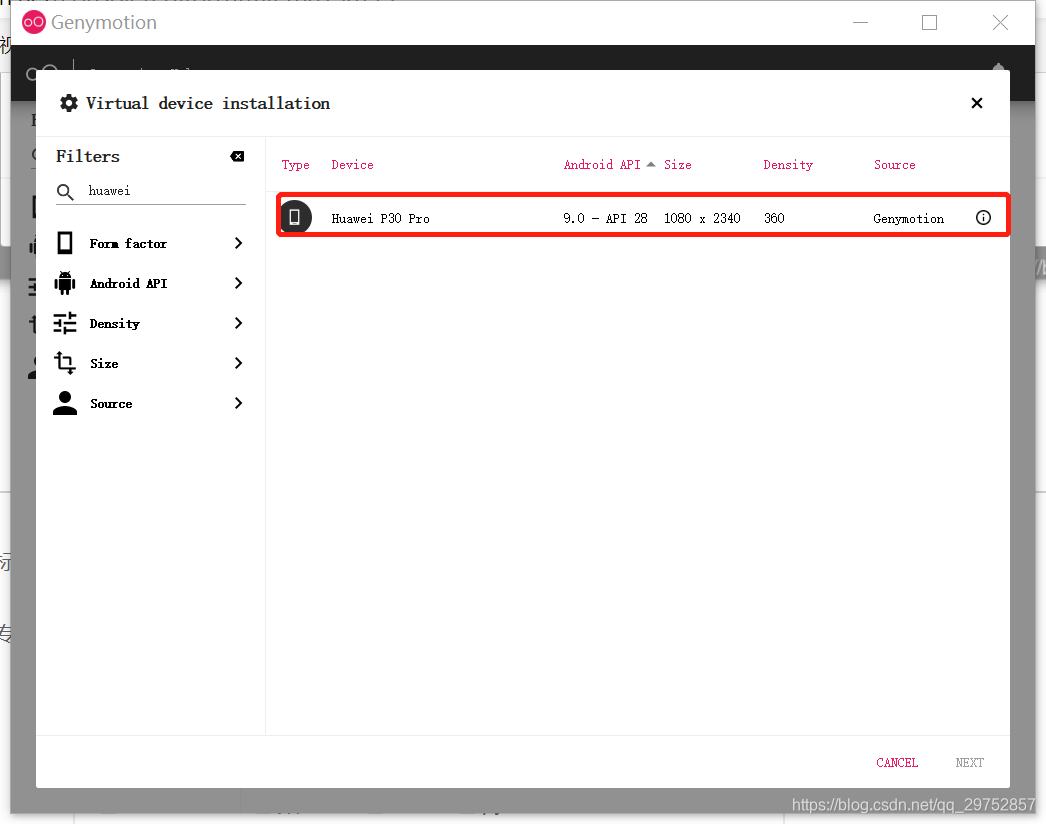The height and width of the screenshot is (824, 1046).
Task: Click the phone type icon for Huawei P30 Pro
Action: [295, 217]
